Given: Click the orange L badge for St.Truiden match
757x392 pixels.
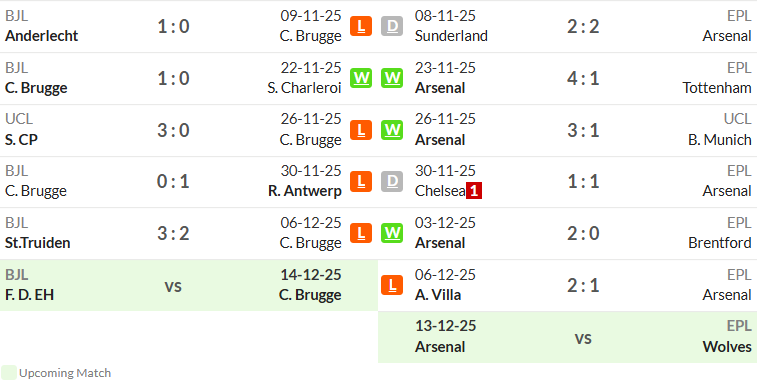Looking at the screenshot, I should pyautogui.click(x=361, y=234).
